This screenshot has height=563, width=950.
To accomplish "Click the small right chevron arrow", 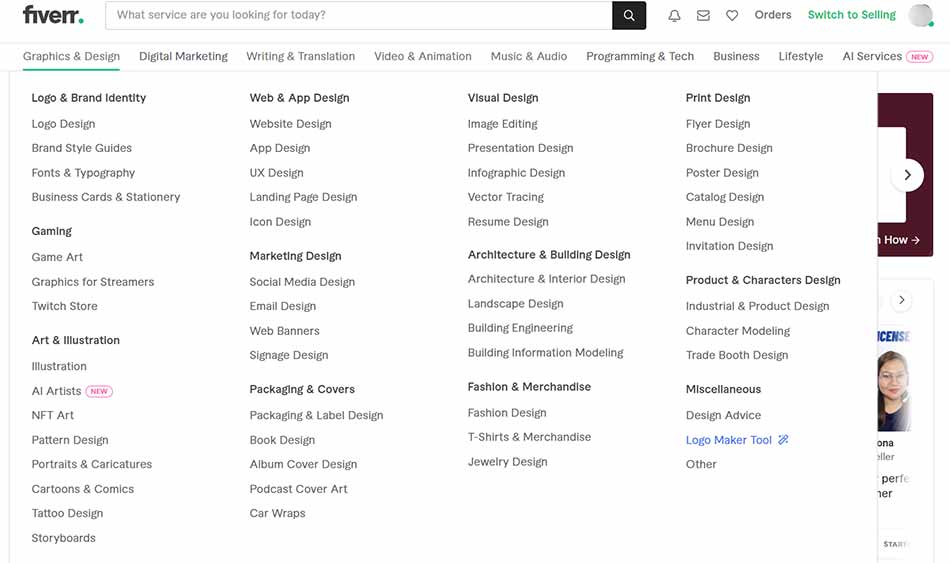I will click(902, 300).
